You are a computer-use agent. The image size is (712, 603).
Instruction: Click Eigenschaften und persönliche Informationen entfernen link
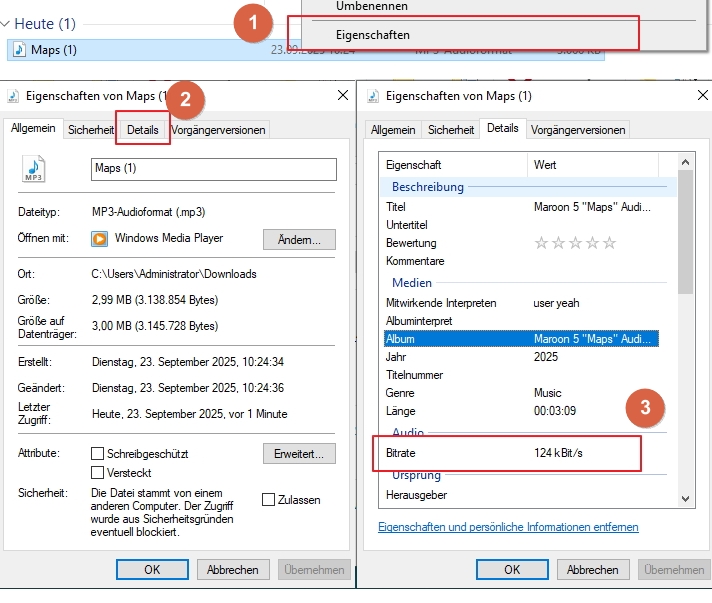[508, 527]
